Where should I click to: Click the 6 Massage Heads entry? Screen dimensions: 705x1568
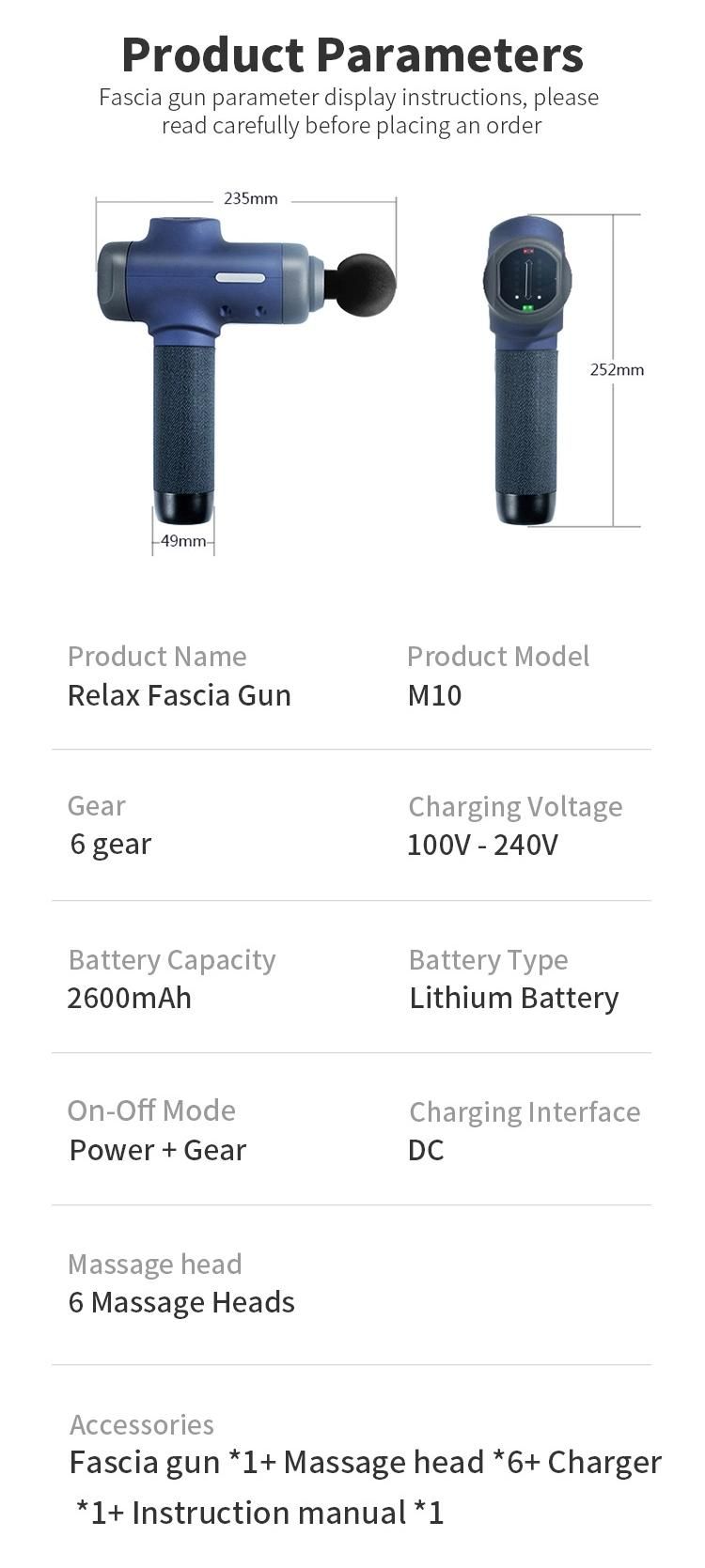point(181,1302)
